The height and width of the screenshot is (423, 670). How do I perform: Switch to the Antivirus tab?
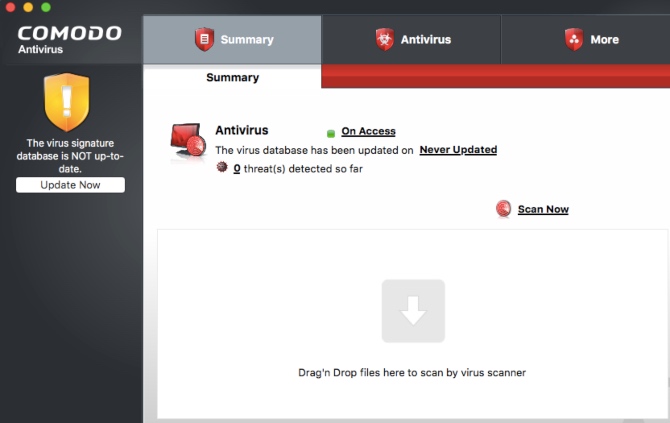tap(411, 40)
